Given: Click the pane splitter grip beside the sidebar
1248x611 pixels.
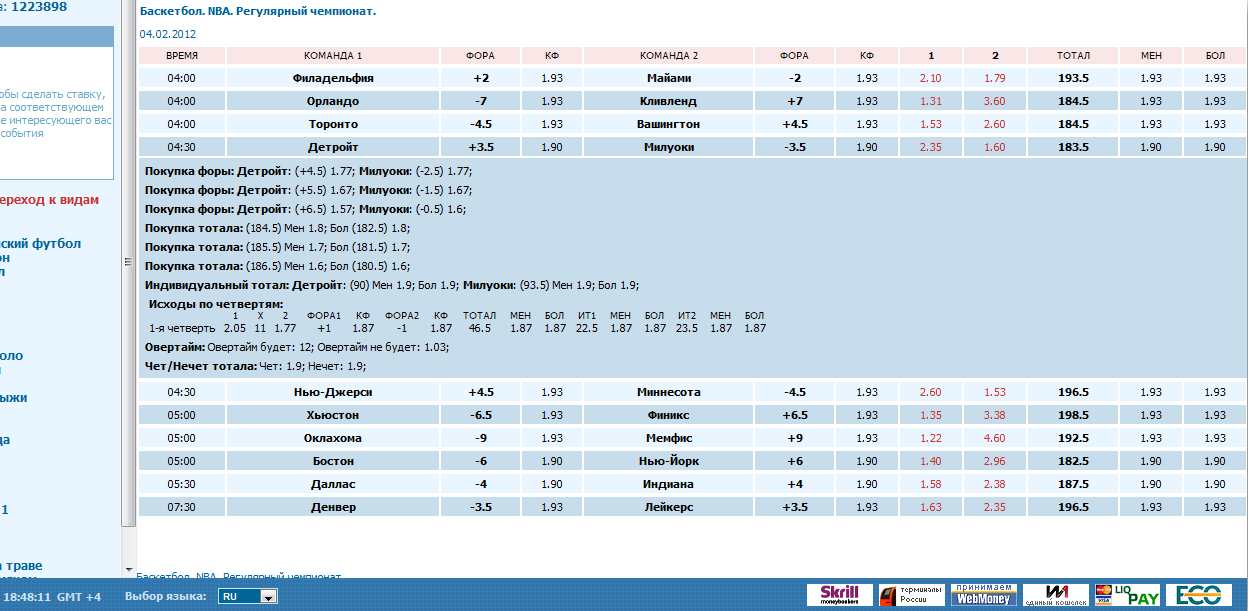Looking at the screenshot, I should 127,262.
